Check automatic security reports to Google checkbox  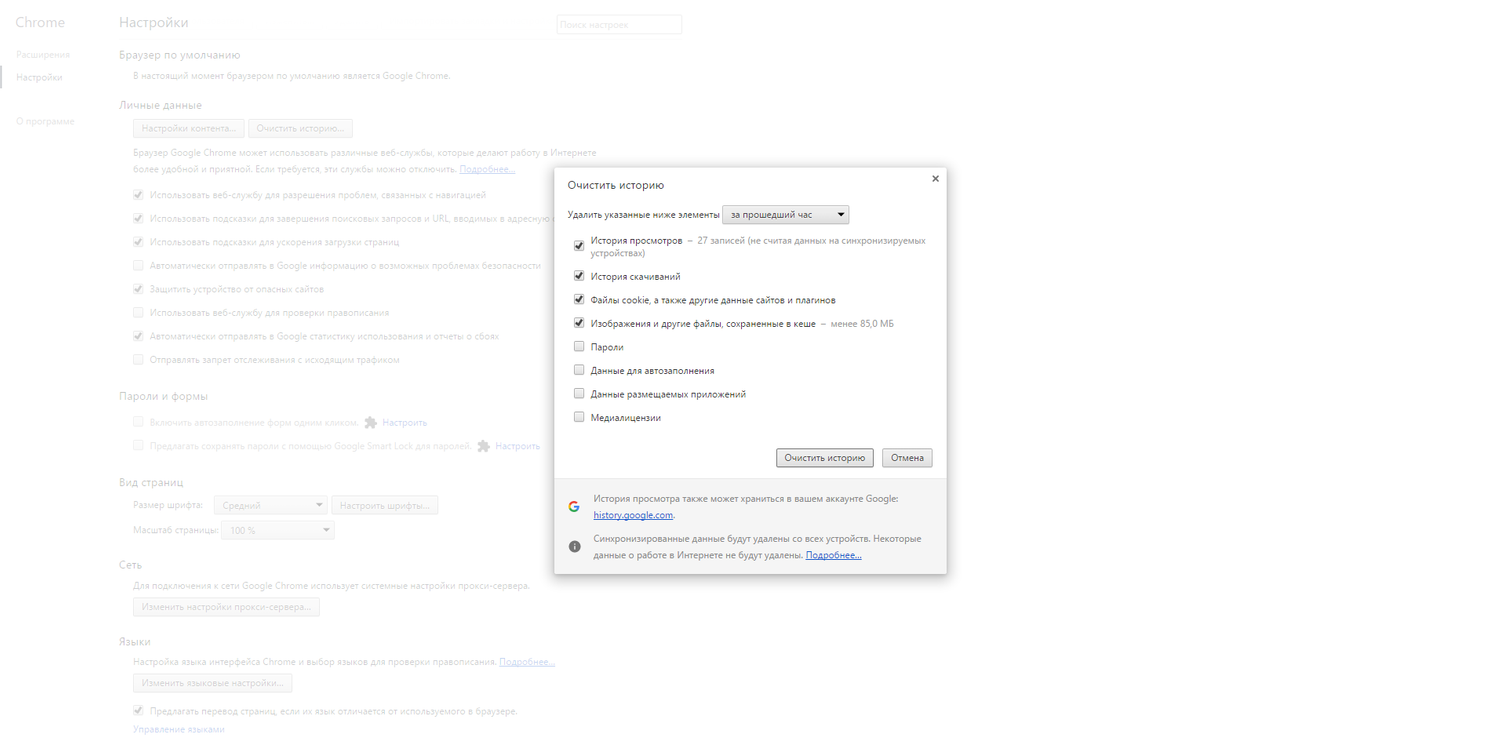pos(139,265)
